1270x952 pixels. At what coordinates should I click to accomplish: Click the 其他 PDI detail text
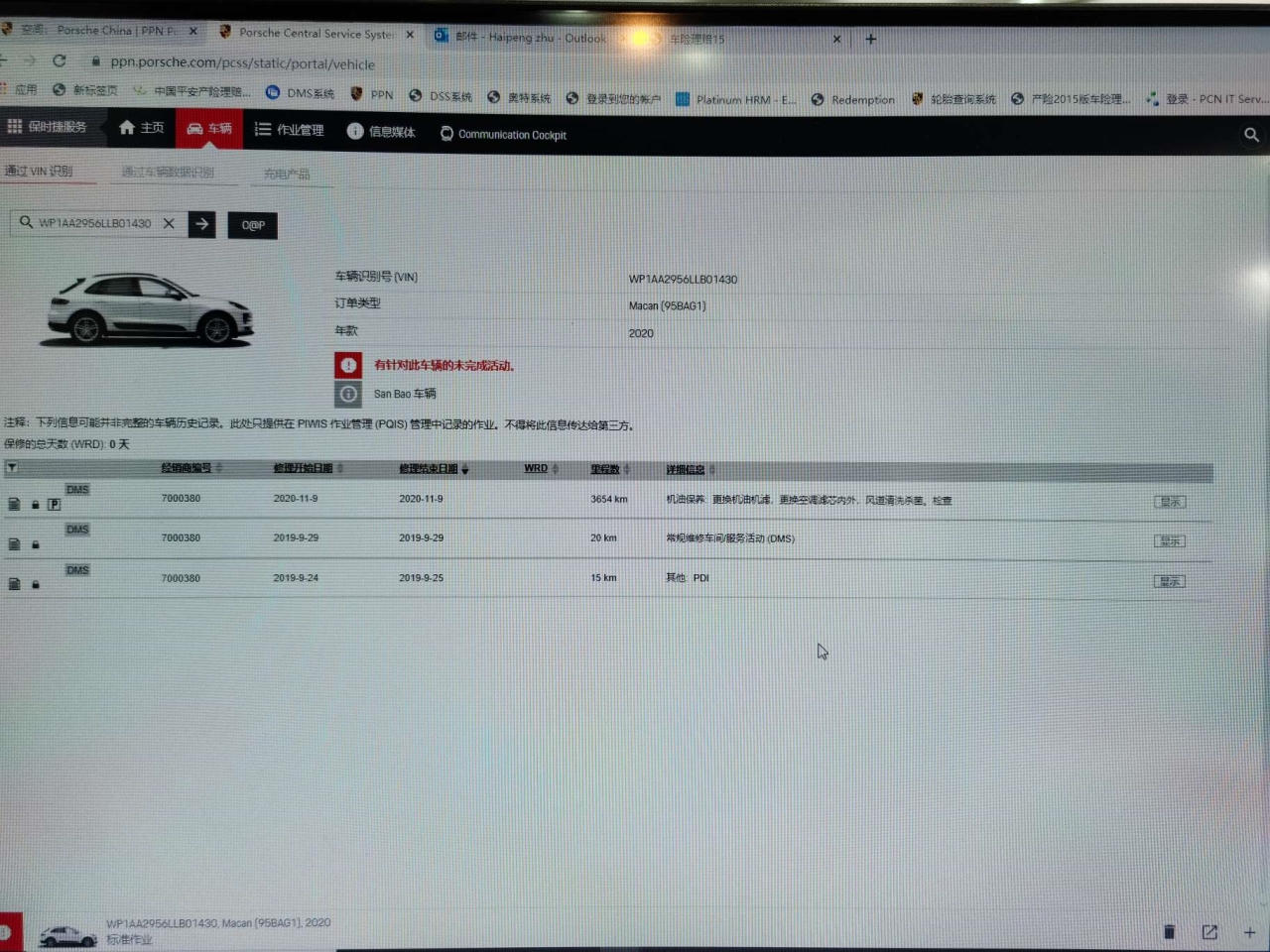point(688,577)
